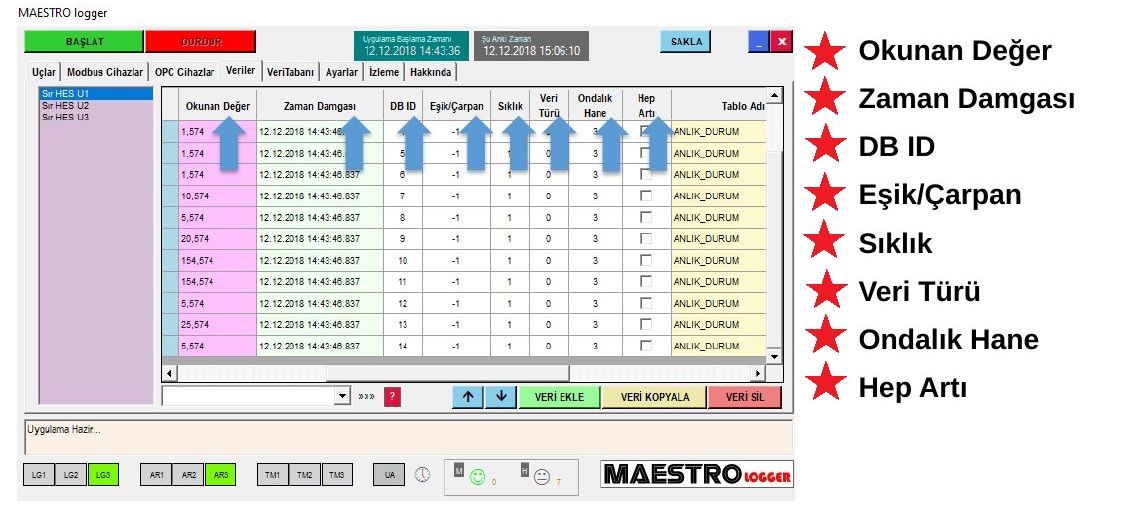The width and height of the screenshot is (1134, 513).
Task: Click the VERİ SİL button
Action: coord(745,397)
